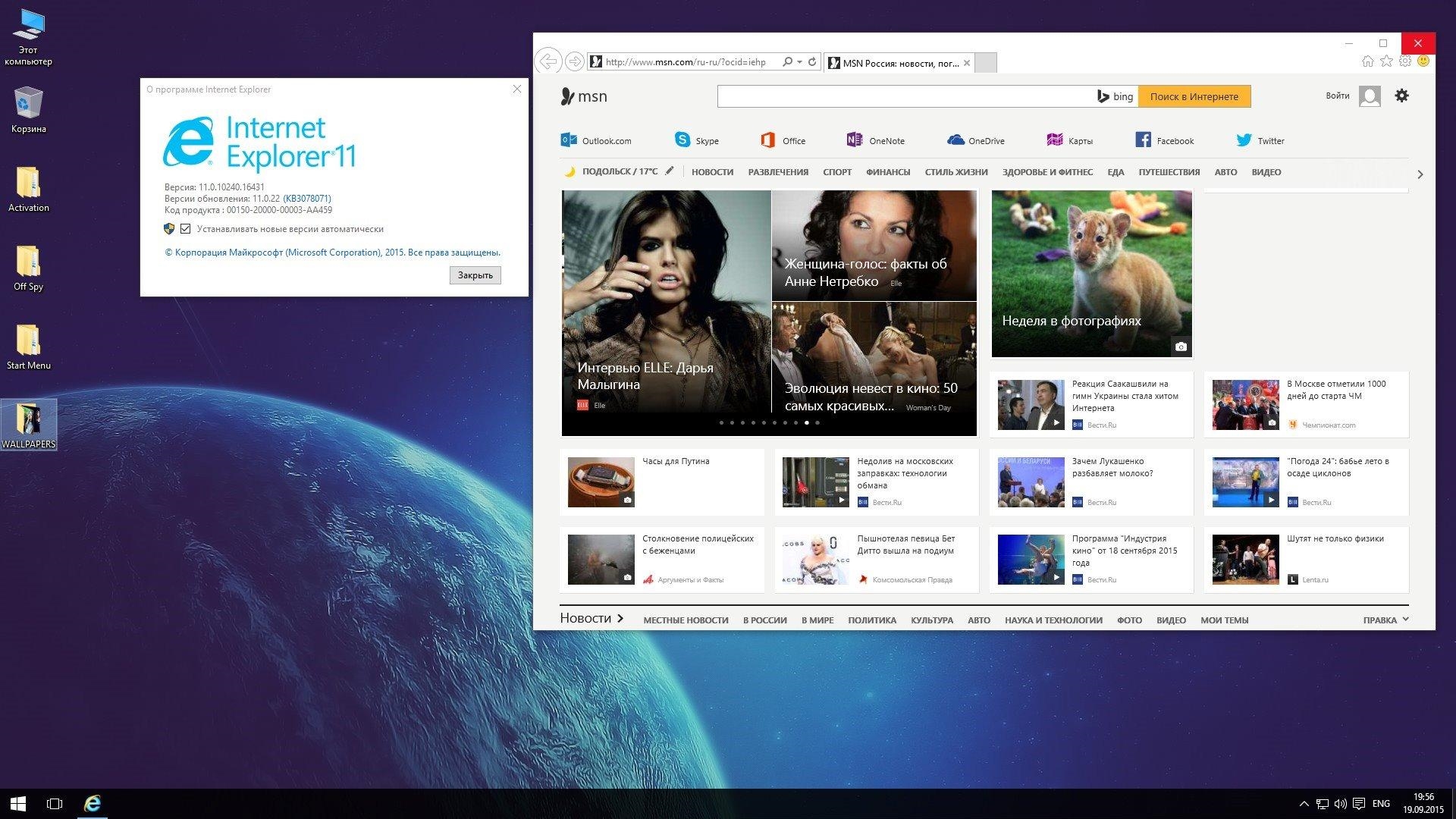Open the ЗДОРОВЬЕ И ФИТНЕС category

[1047, 172]
